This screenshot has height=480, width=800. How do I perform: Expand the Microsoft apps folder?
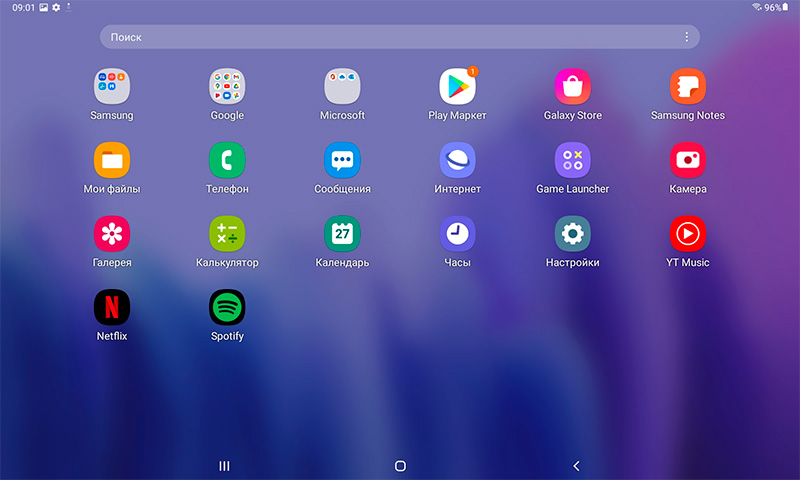(x=342, y=87)
